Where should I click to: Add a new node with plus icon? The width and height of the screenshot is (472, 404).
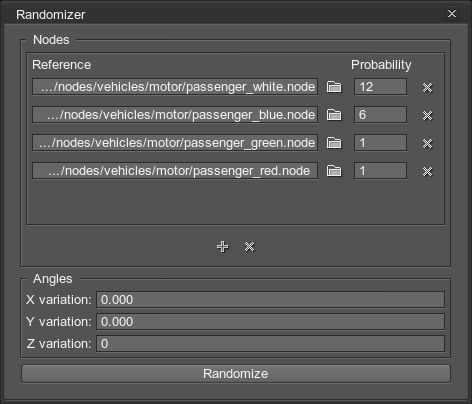click(223, 247)
